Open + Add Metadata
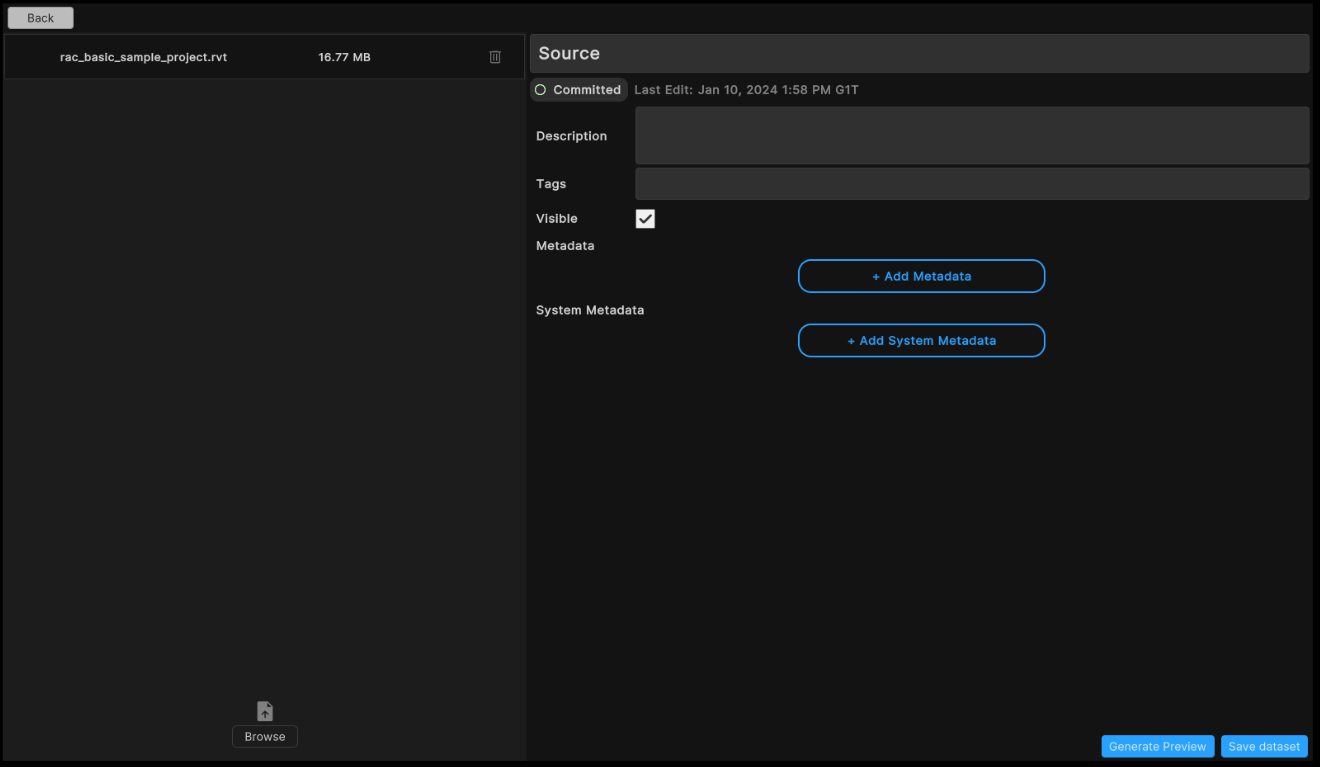The width and height of the screenshot is (1320, 767). coord(920,276)
